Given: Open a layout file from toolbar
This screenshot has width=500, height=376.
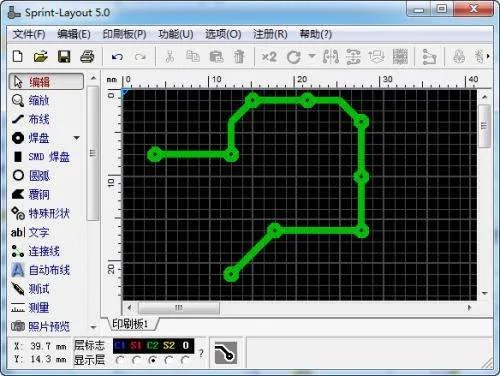Looking at the screenshot, I should [x=41, y=57].
